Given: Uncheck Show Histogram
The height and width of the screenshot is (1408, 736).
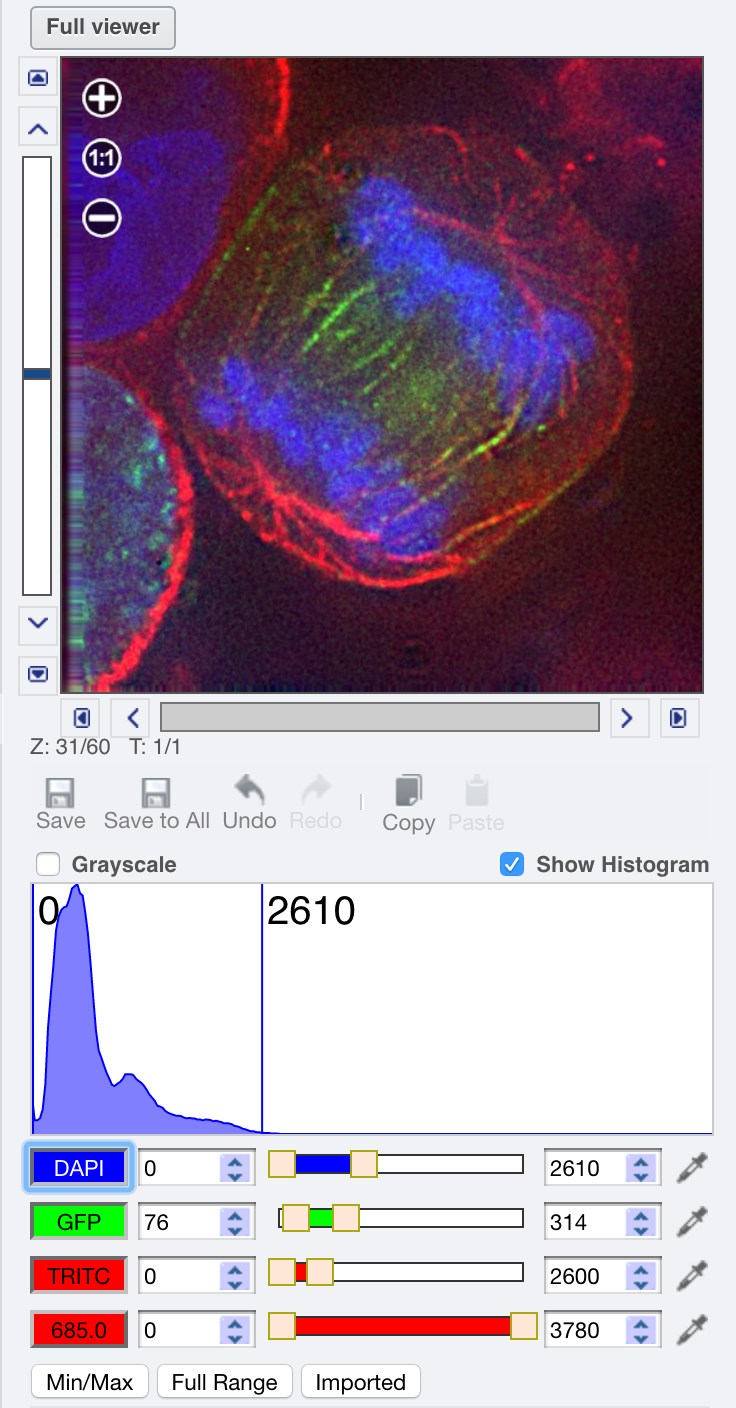Looking at the screenshot, I should (x=512, y=864).
